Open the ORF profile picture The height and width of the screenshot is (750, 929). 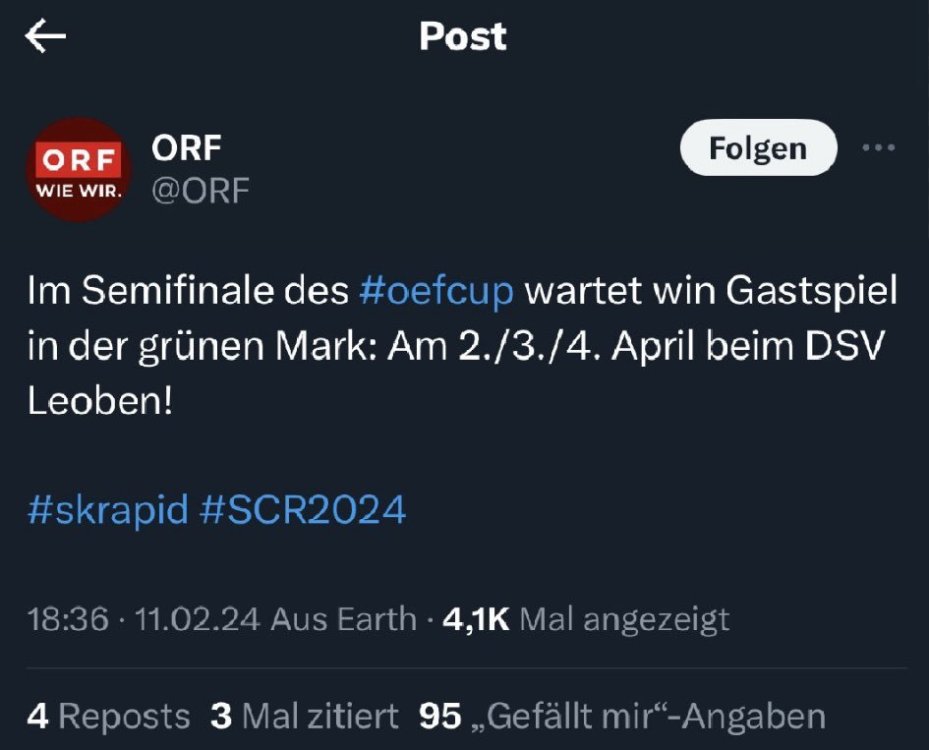[78, 168]
